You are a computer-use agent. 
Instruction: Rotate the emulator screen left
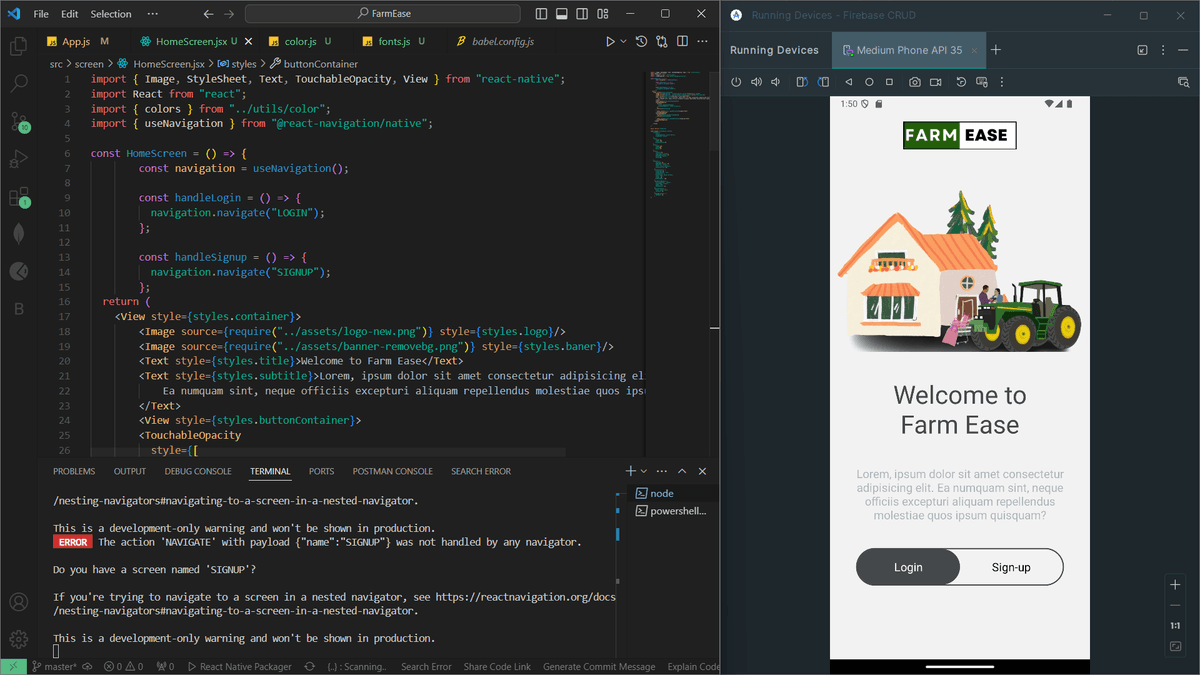pos(802,82)
